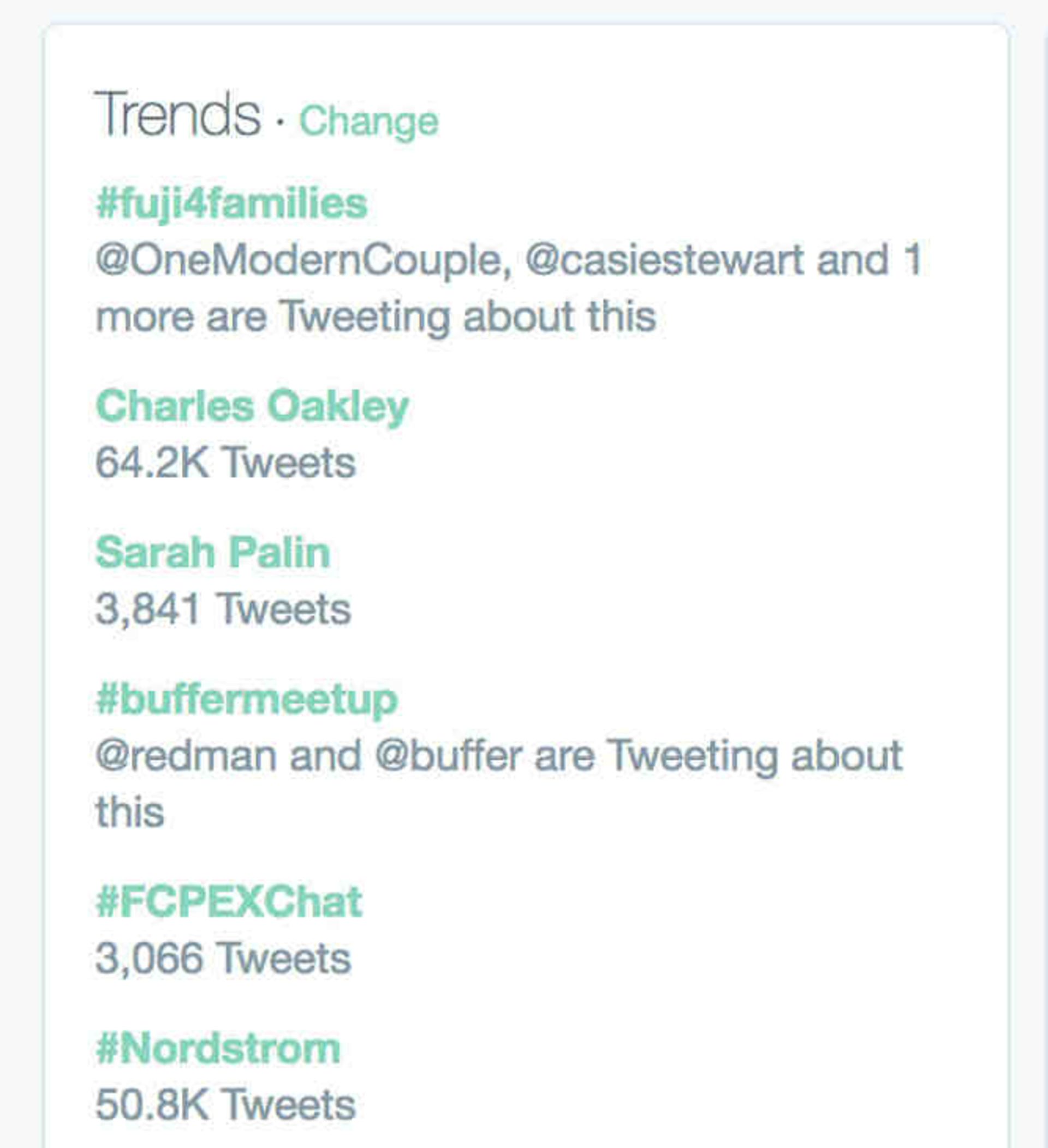1048x1148 pixels.
Task: Click the 3,841 Tweets count
Action: pyautogui.click(x=223, y=609)
